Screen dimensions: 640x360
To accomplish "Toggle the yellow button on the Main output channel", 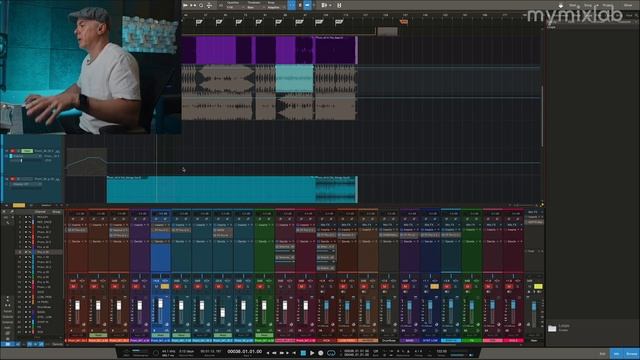I will [x=538, y=287].
